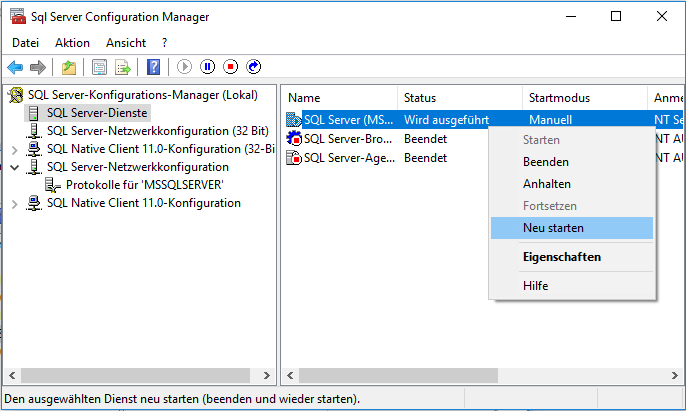Expand SQL Native Client 11.0-Konfiguration (32-Bit) node

click(x=14, y=150)
